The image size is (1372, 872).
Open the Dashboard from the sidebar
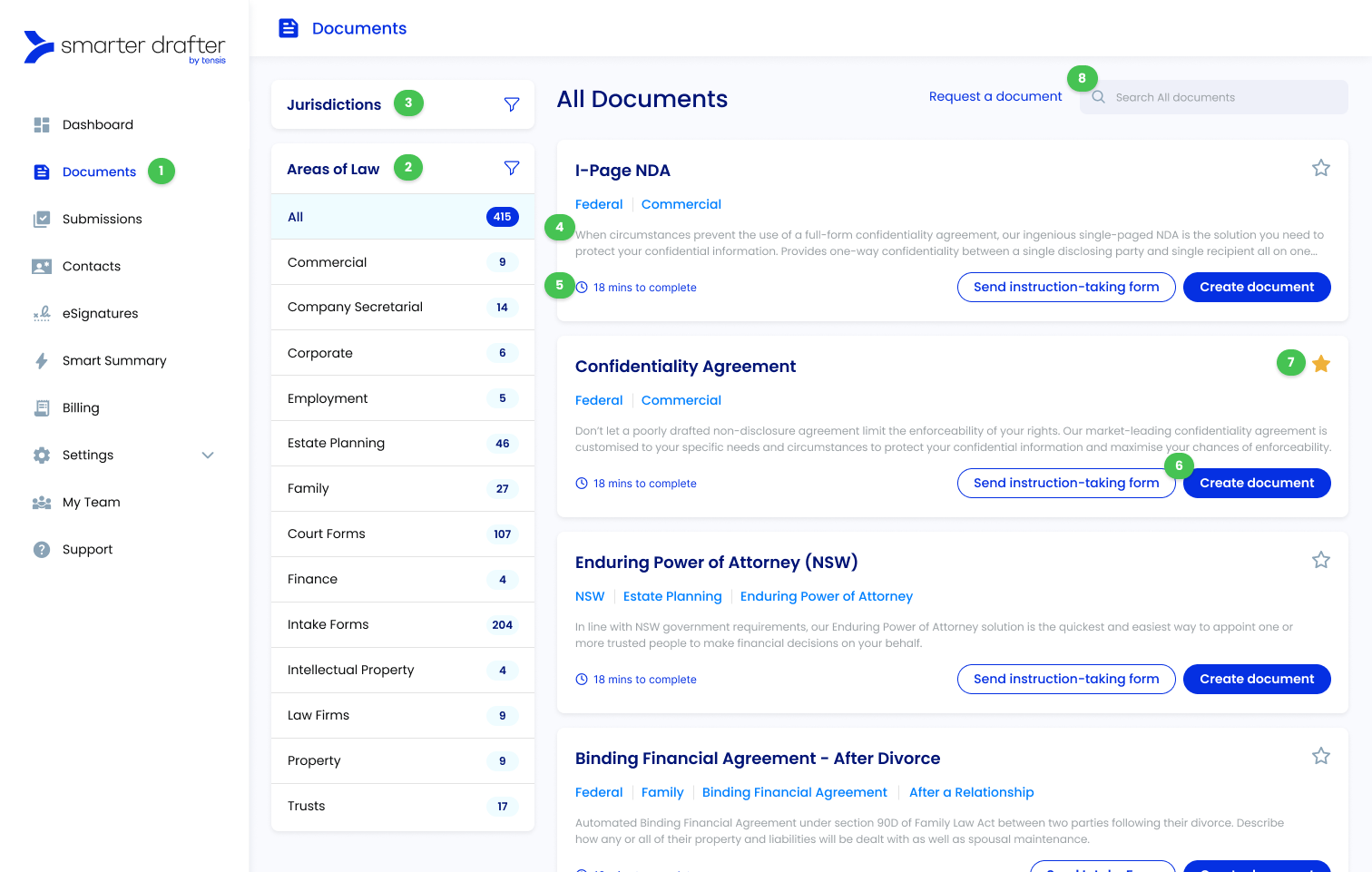point(42,124)
